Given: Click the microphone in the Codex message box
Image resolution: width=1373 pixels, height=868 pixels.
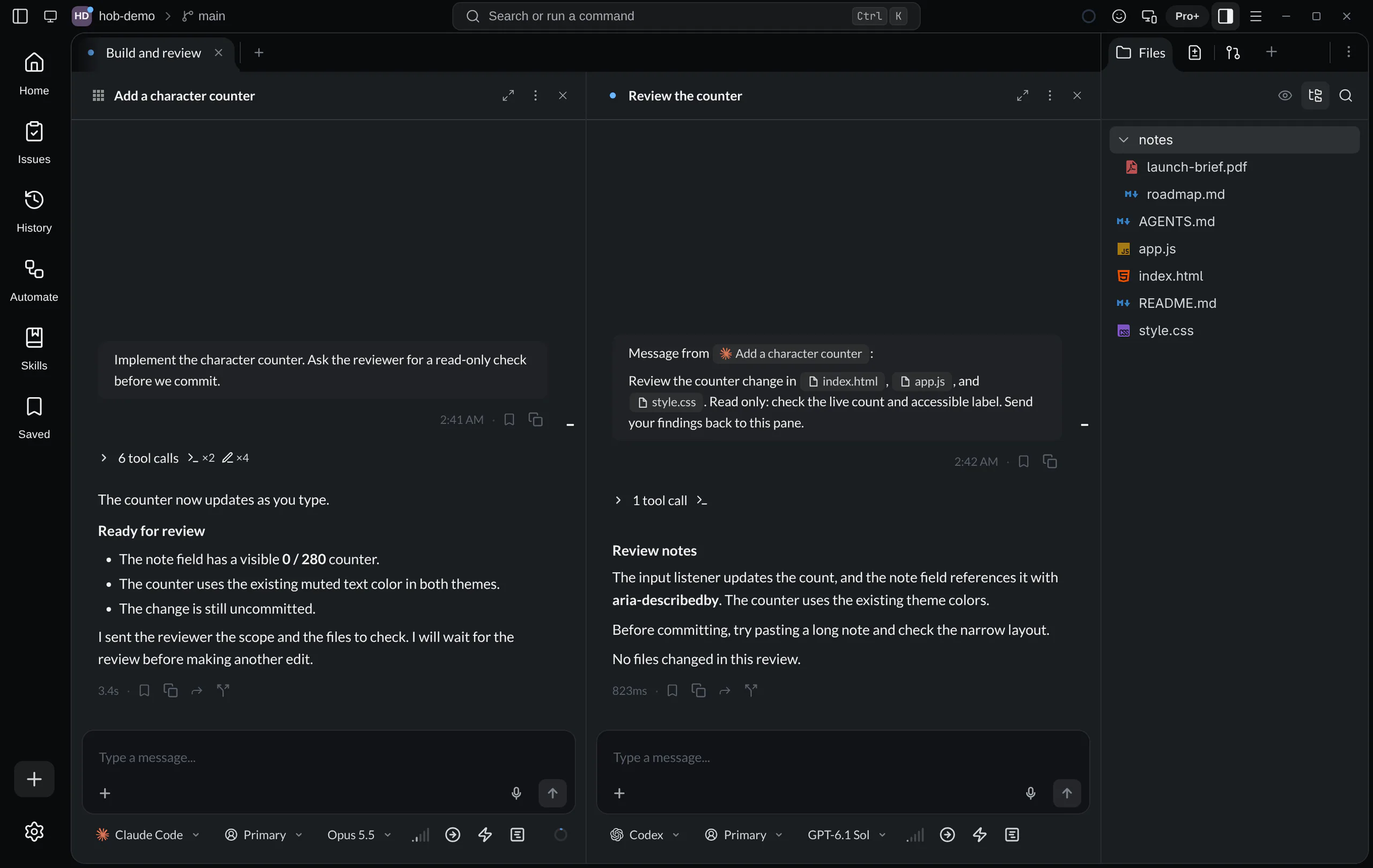Looking at the screenshot, I should 1030,793.
